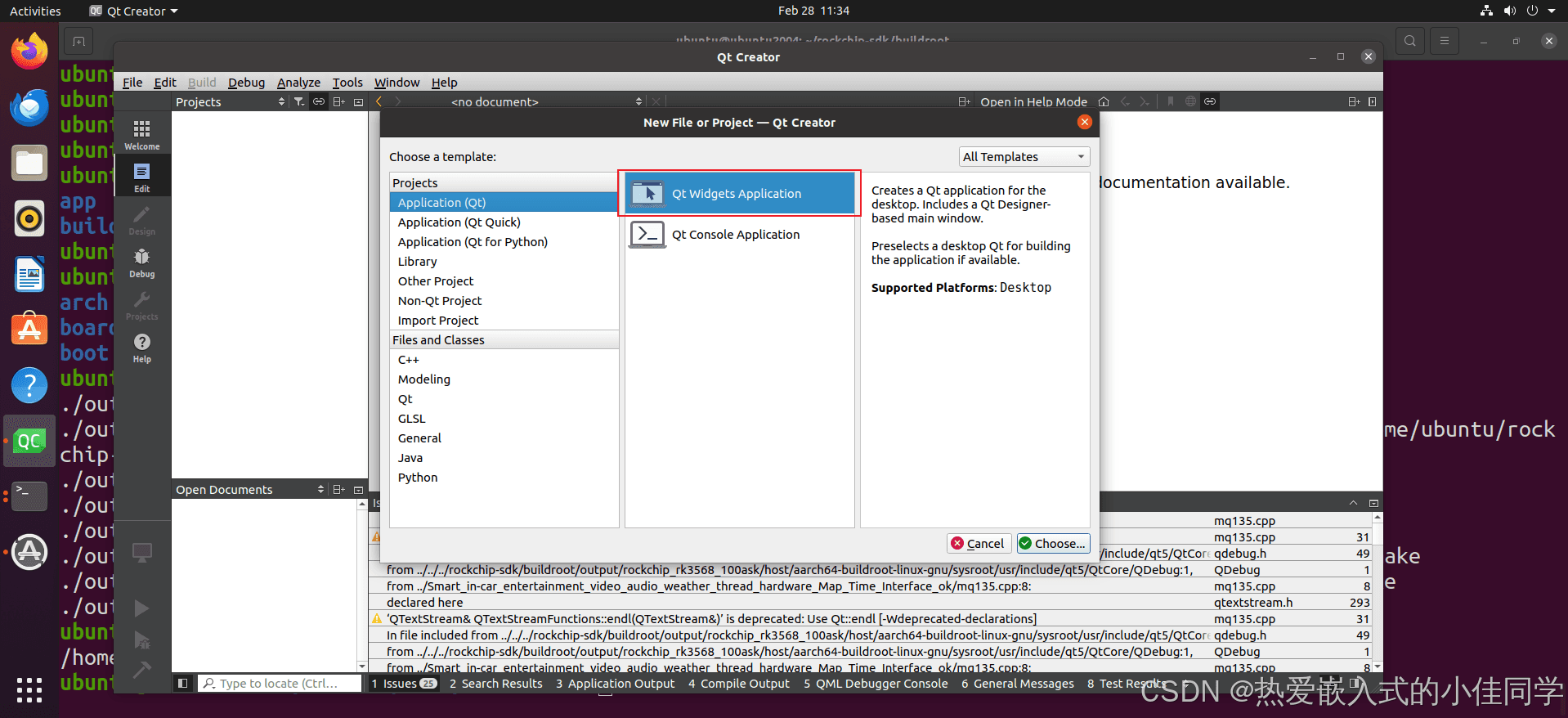1568x718 pixels.
Task: Open the Open Documents view selector
Action: click(250, 489)
